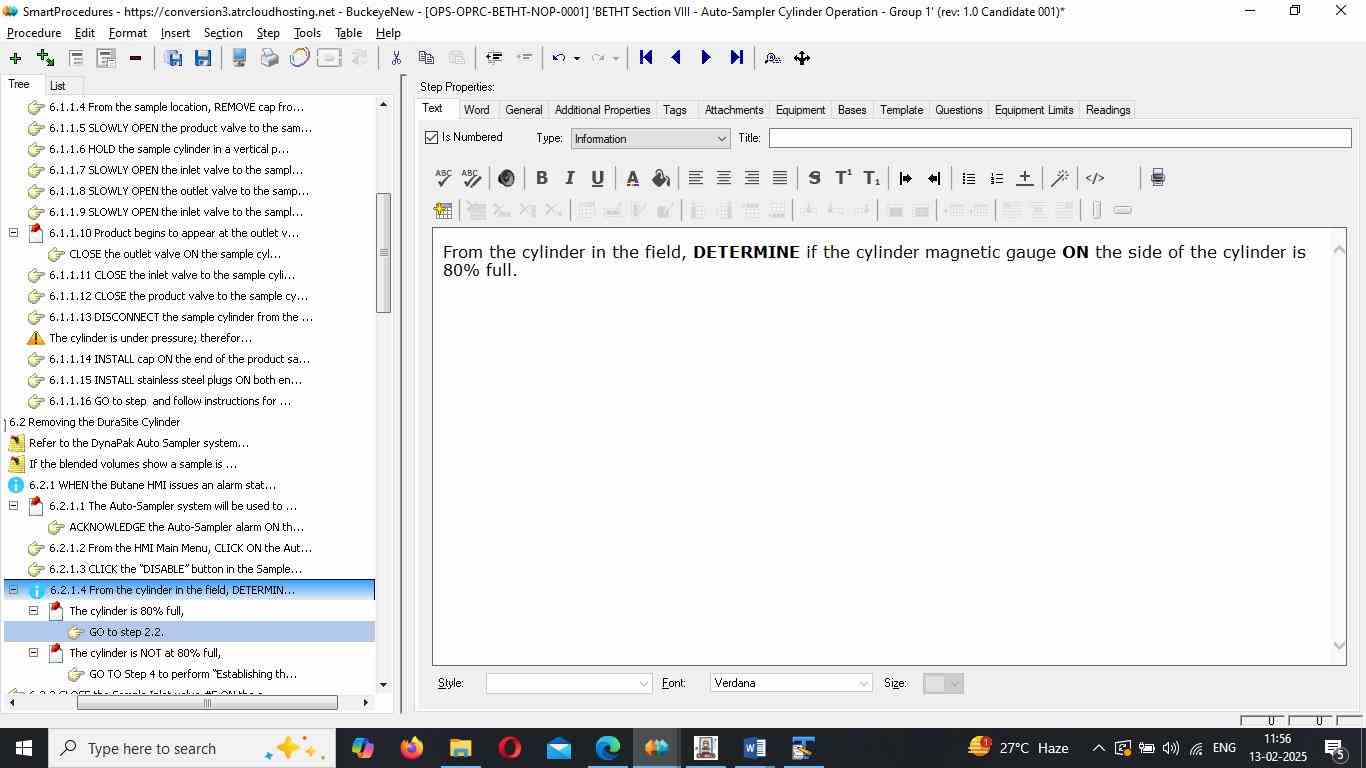Open Microsoft Word from the taskbar

tap(754, 748)
